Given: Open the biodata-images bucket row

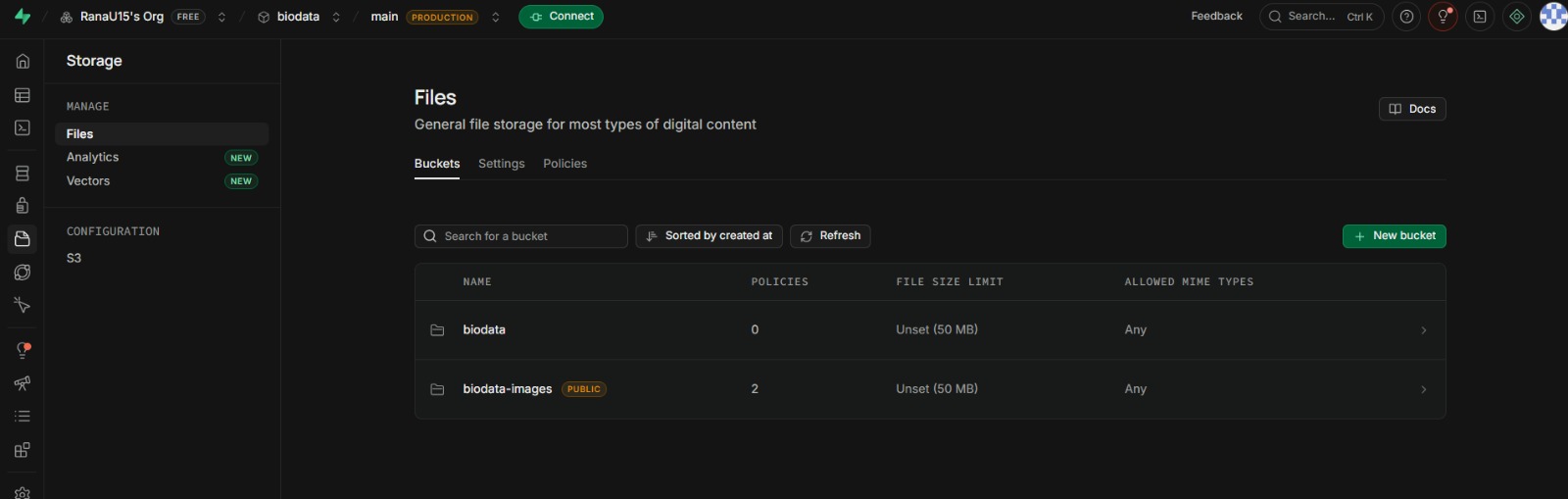Looking at the screenshot, I should (x=930, y=389).
